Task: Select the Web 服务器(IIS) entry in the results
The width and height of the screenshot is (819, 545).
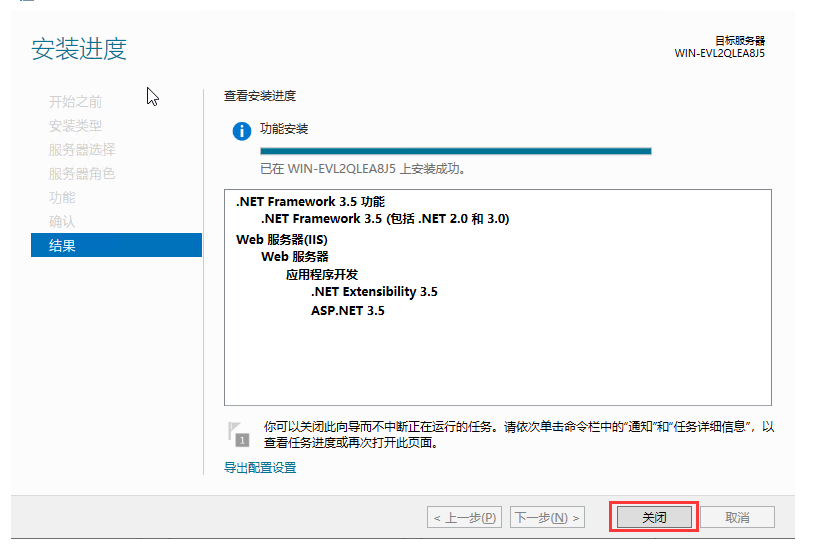Action: point(281,239)
